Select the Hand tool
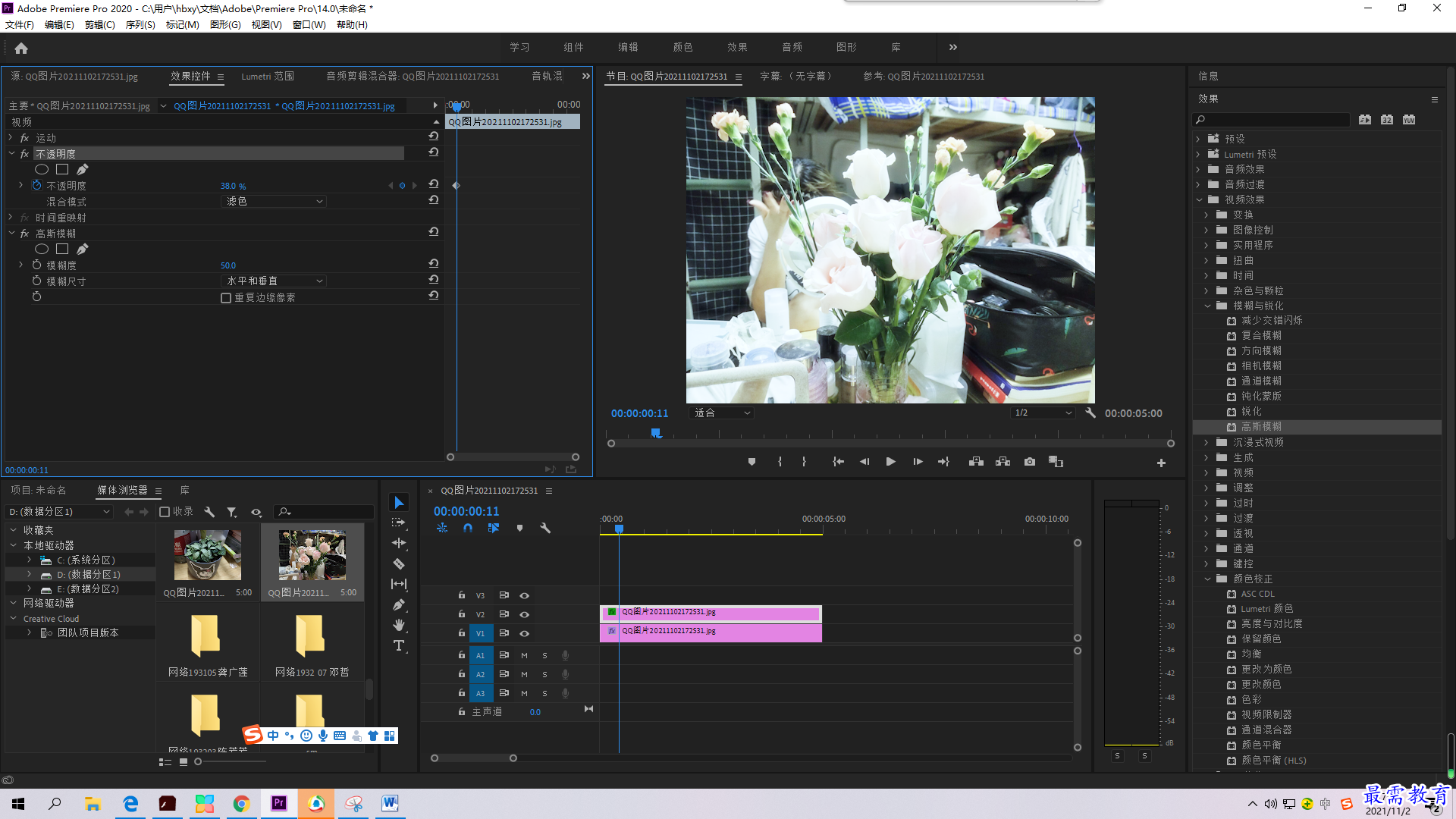The height and width of the screenshot is (819, 1456). tap(399, 625)
